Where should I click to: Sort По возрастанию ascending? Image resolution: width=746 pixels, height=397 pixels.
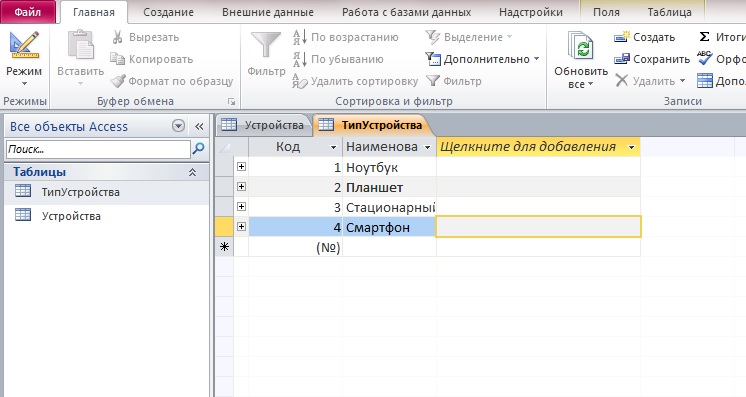click(x=346, y=37)
